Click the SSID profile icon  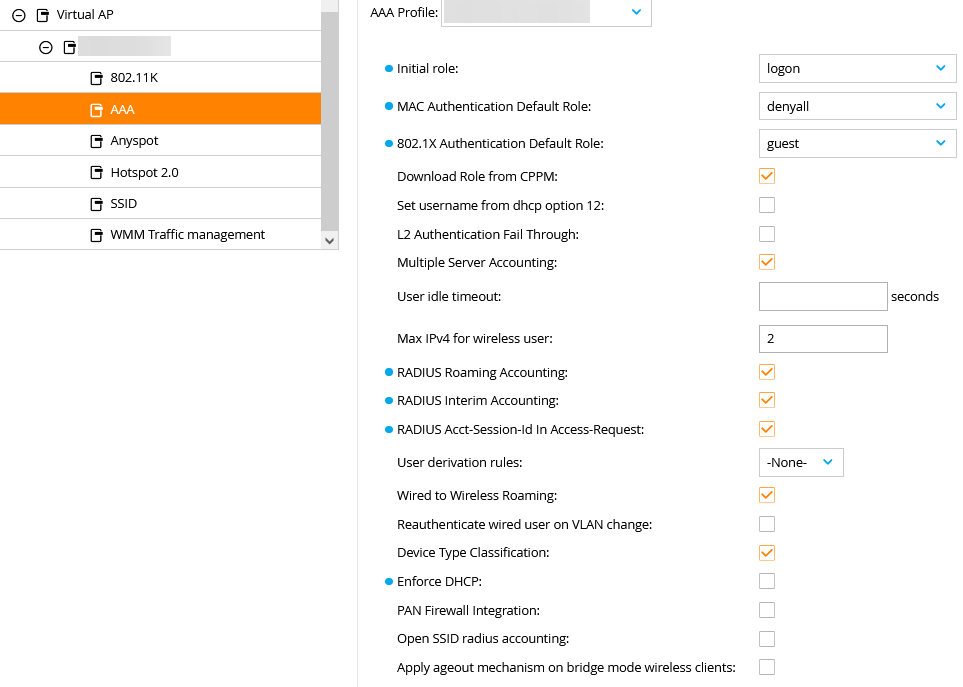click(96, 204)
